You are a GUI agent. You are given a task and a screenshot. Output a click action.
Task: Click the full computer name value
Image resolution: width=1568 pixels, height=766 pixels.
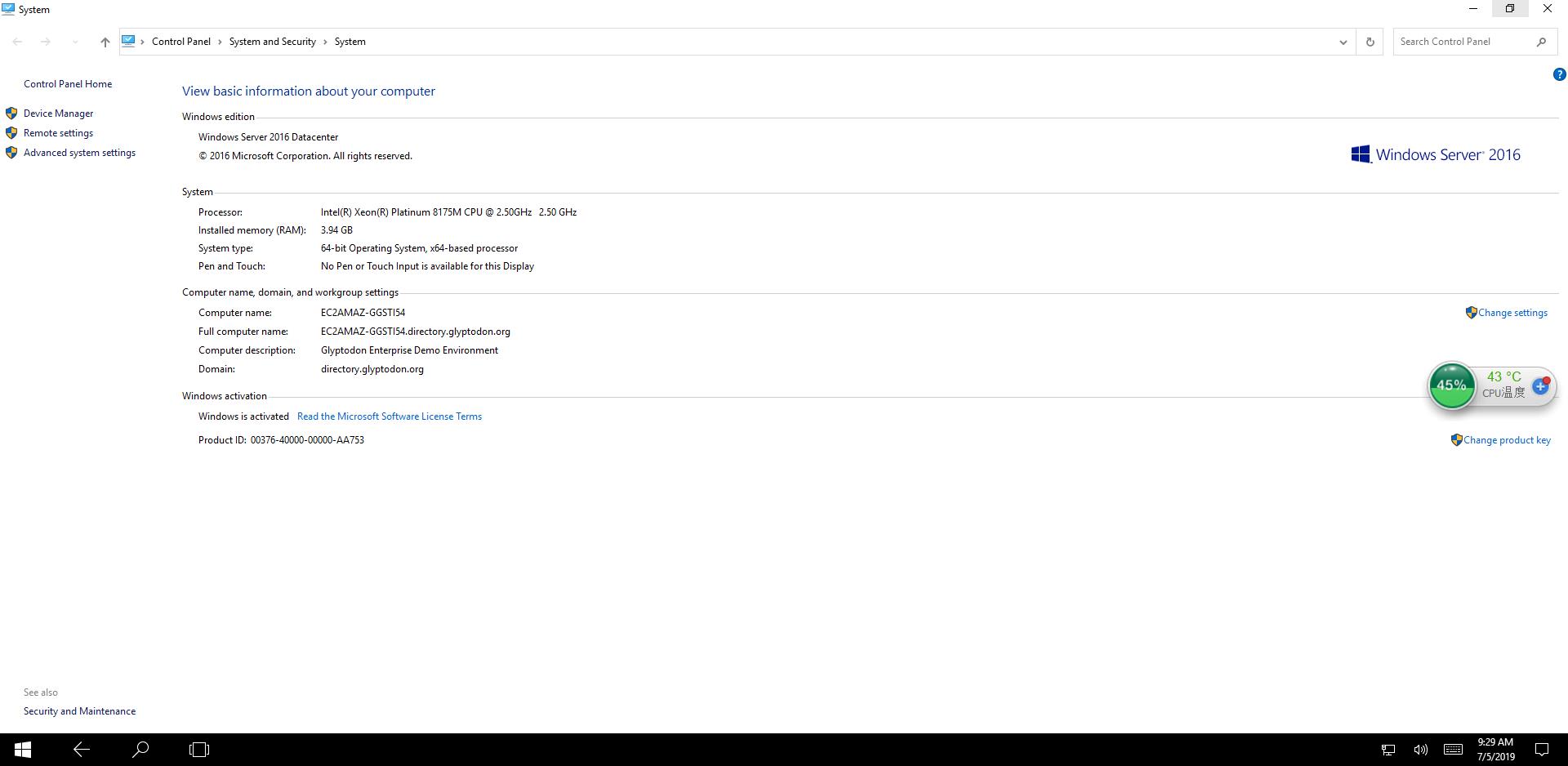click(x=415, y=332)
